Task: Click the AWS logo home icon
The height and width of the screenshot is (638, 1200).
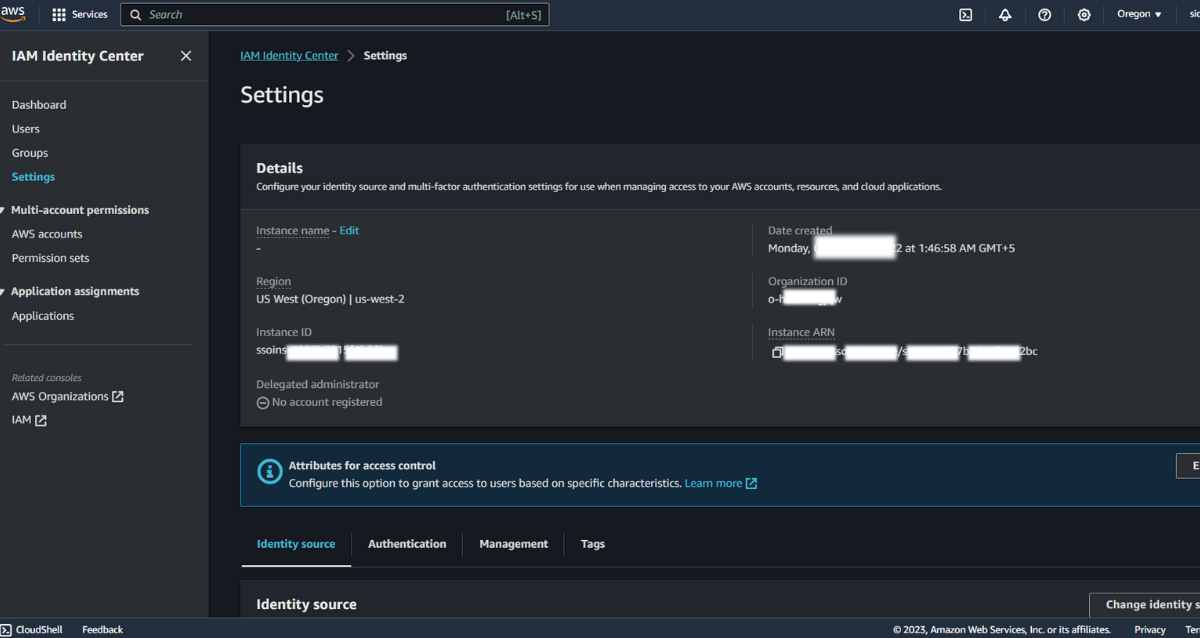Action: coord(13,13)
